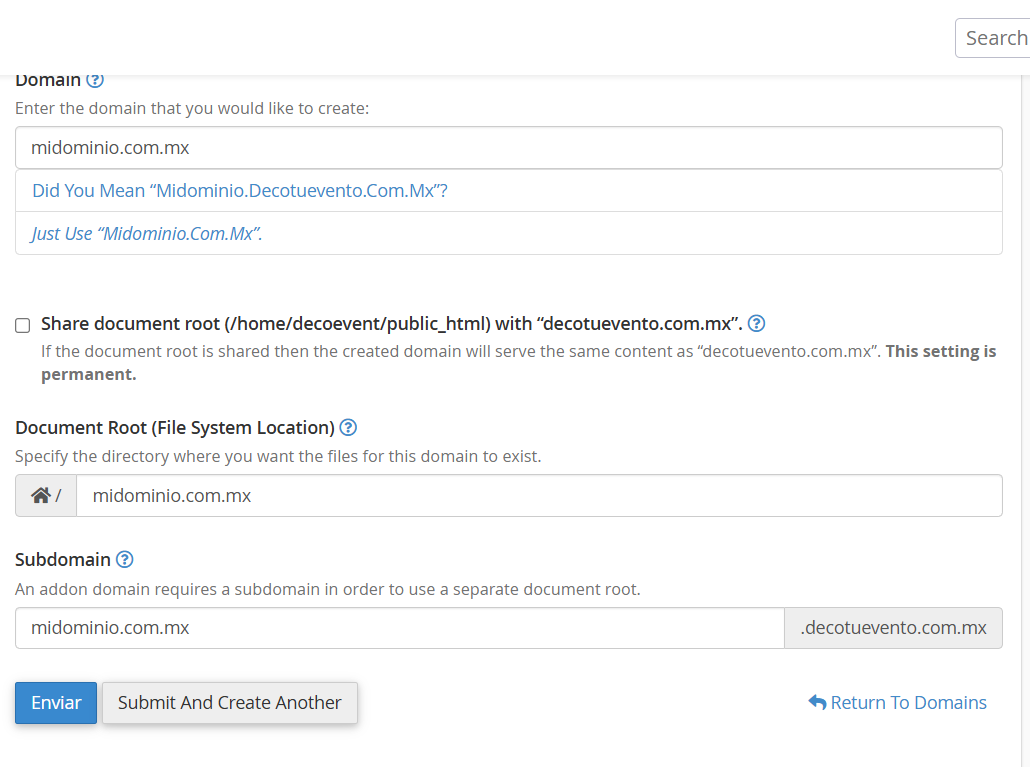Open help for Share document root option
Viewport: 1030px width, 767px height.
[x=757, y=323]
